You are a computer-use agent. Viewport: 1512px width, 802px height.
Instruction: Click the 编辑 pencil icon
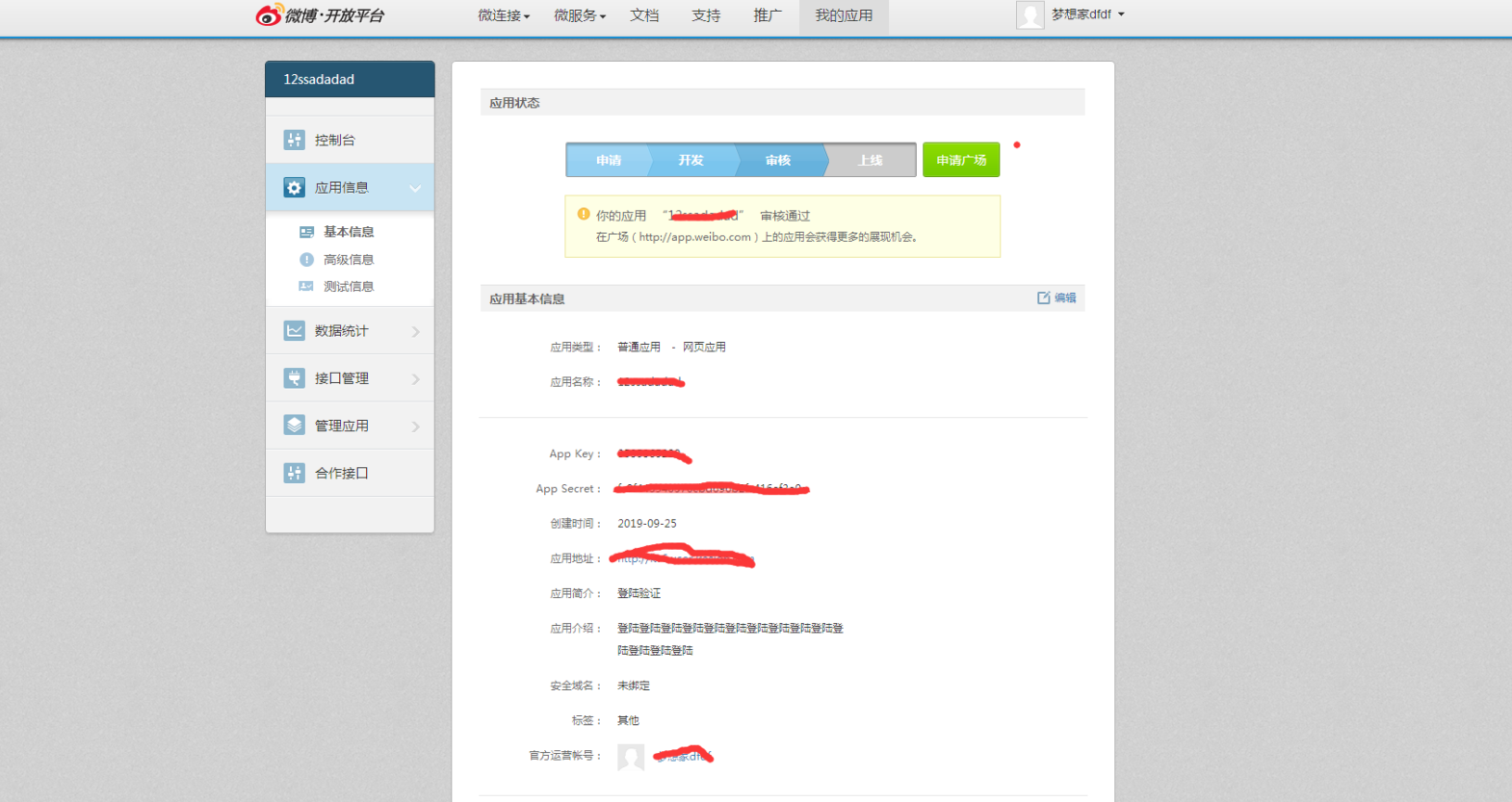1043,298
